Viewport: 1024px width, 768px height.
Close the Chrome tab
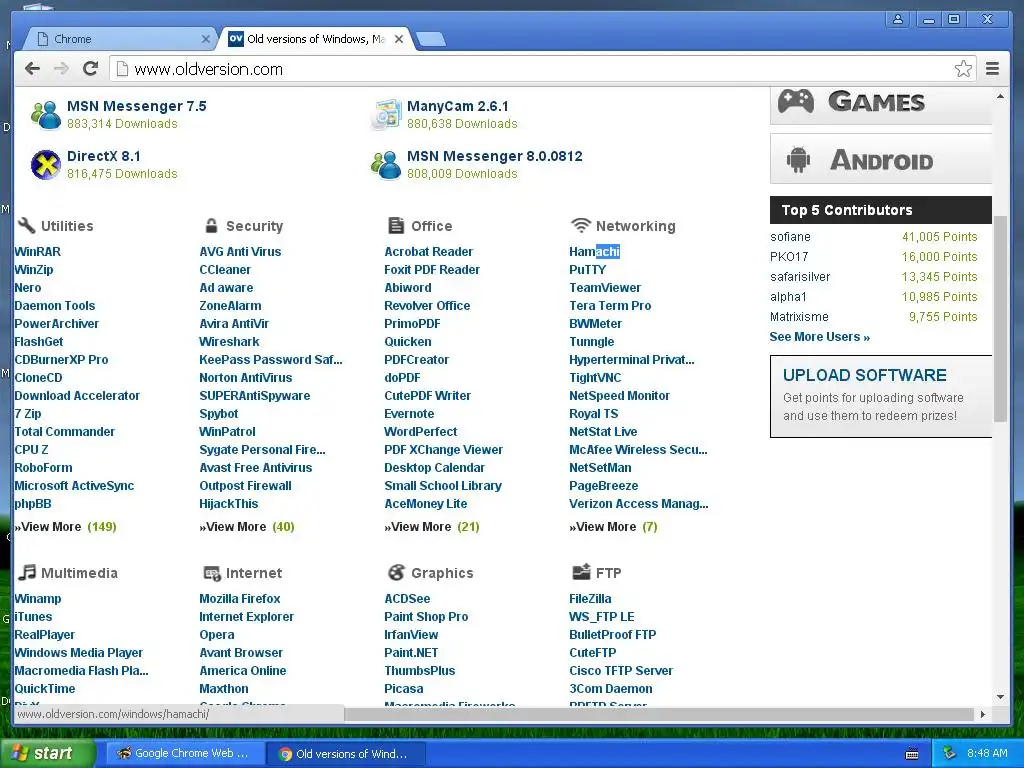pos(205,39)
